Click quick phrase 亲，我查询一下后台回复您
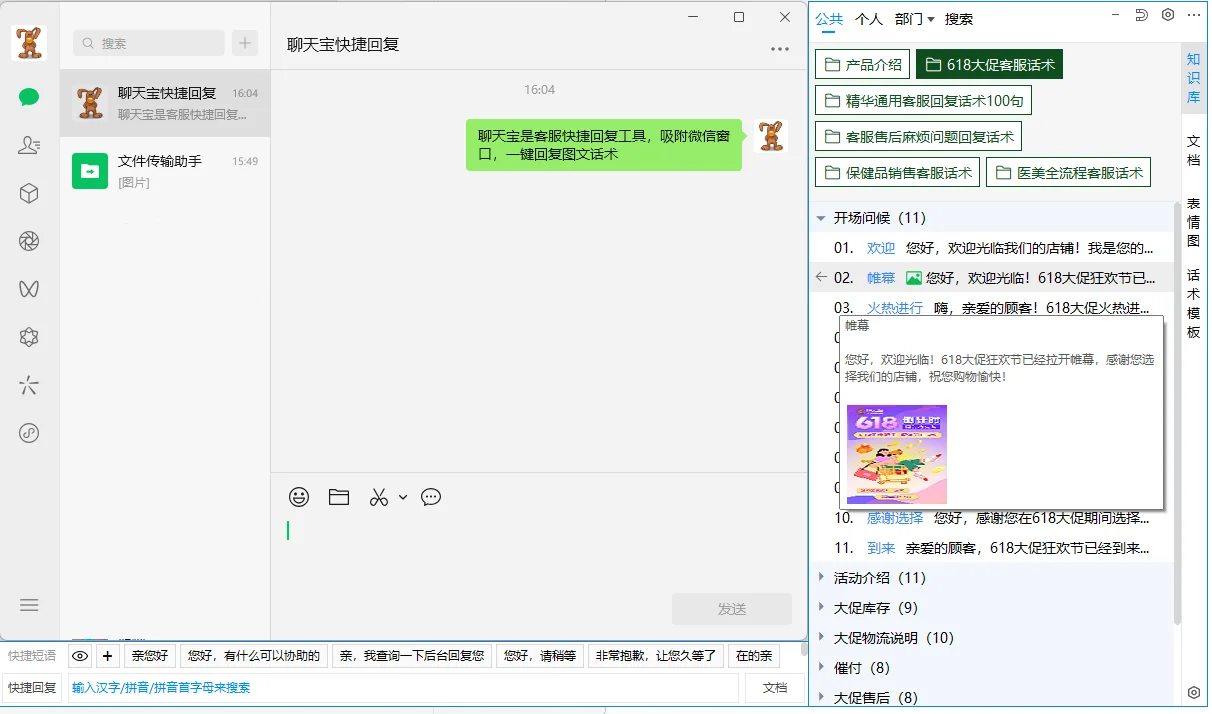Image resolution: width=1212 pixels, height=714 pixels. tap(412, 656)
